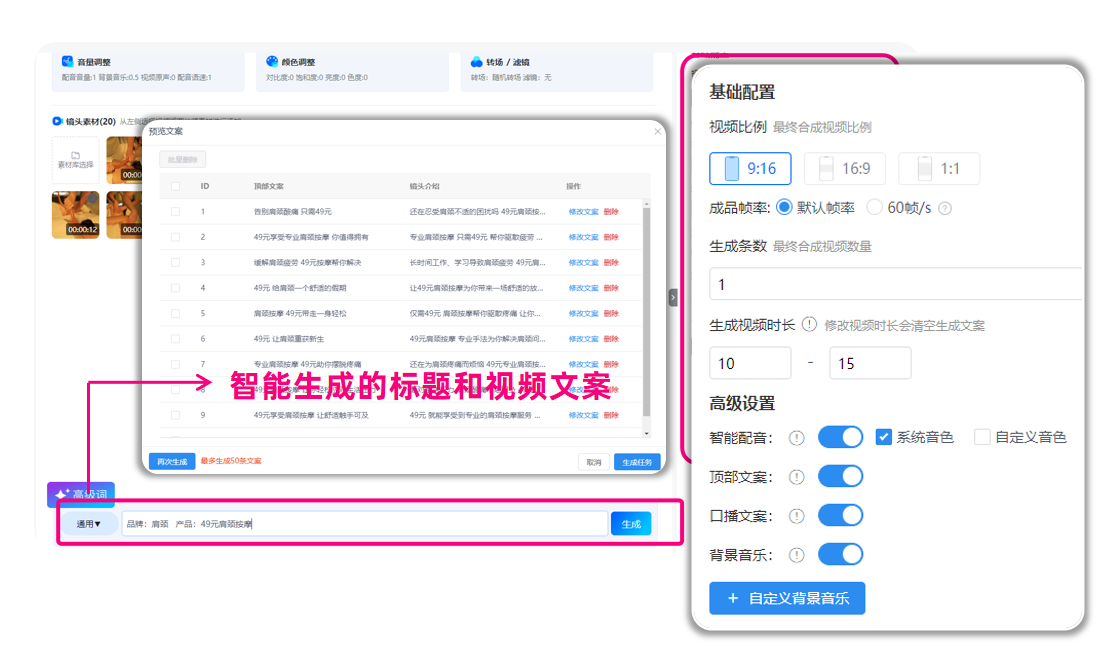
Task: Click the 素材库选择 folder icon
Action: 75,155
